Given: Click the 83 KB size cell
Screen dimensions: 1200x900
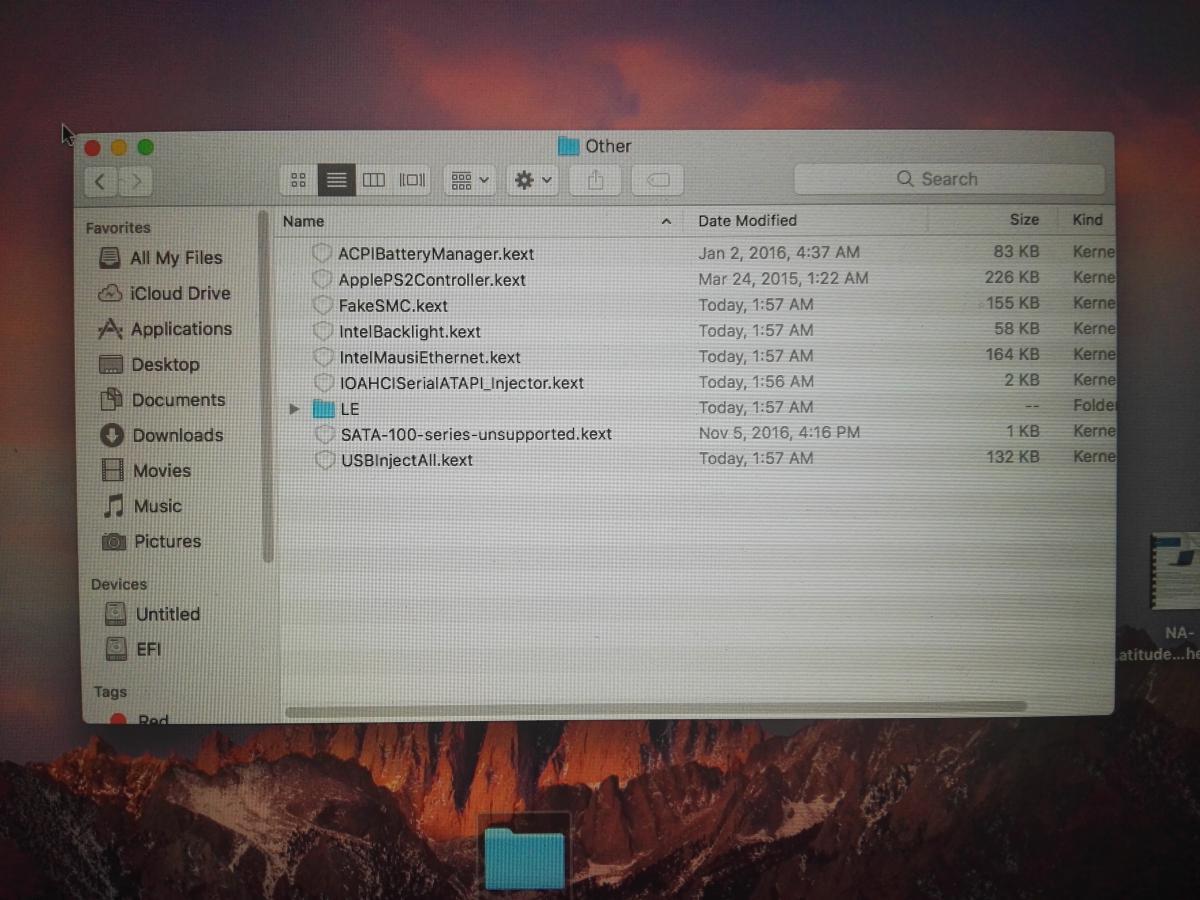Looking at the screenshot, I should click(x=1016, y=252).
